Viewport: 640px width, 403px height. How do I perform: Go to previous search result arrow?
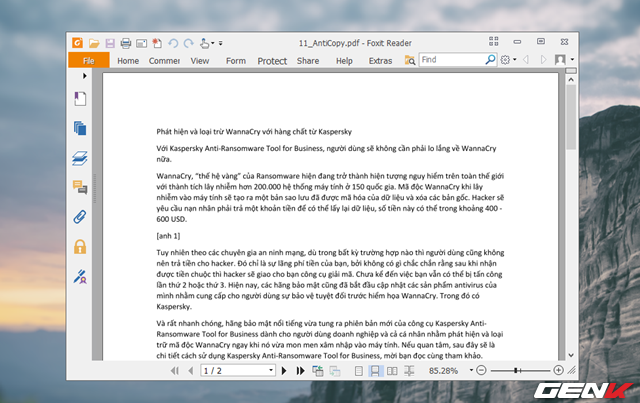point(526,60)
